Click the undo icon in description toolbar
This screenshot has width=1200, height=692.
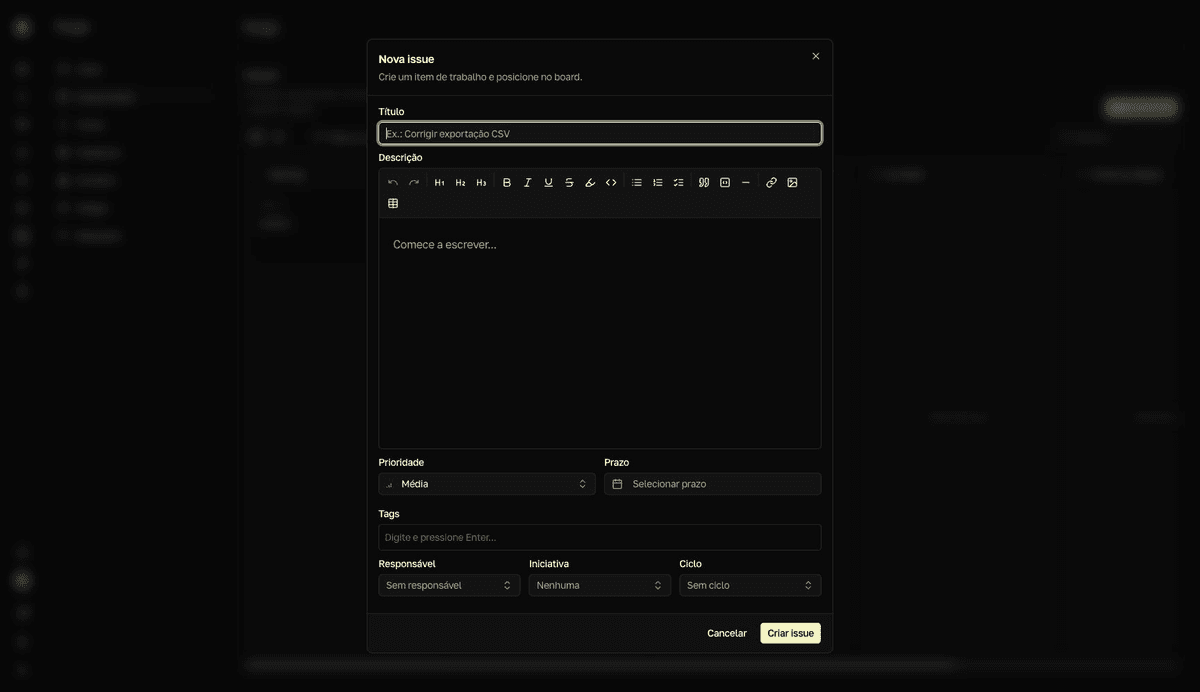(393, 183)
